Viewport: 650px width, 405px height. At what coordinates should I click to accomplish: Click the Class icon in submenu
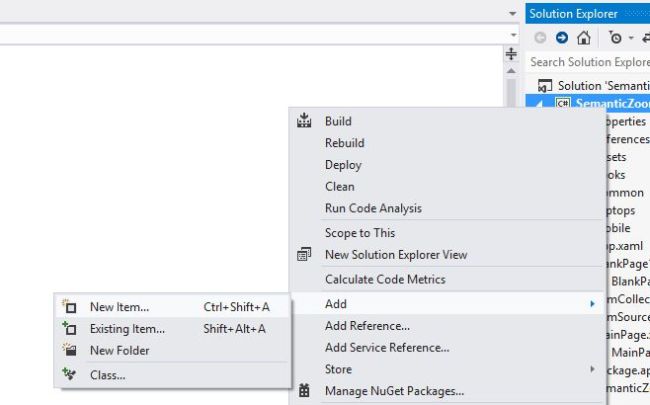coord(70,375)
